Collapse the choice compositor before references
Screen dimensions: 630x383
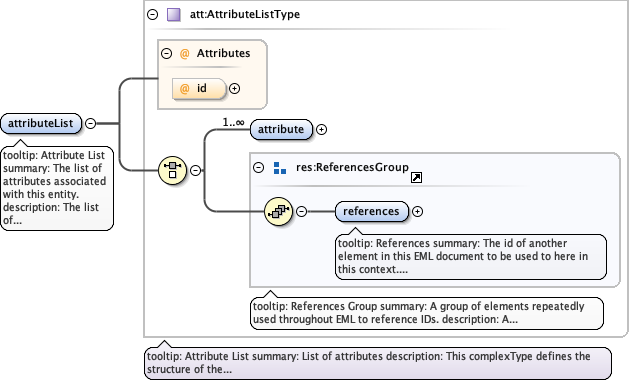click(x=302, y=211)
